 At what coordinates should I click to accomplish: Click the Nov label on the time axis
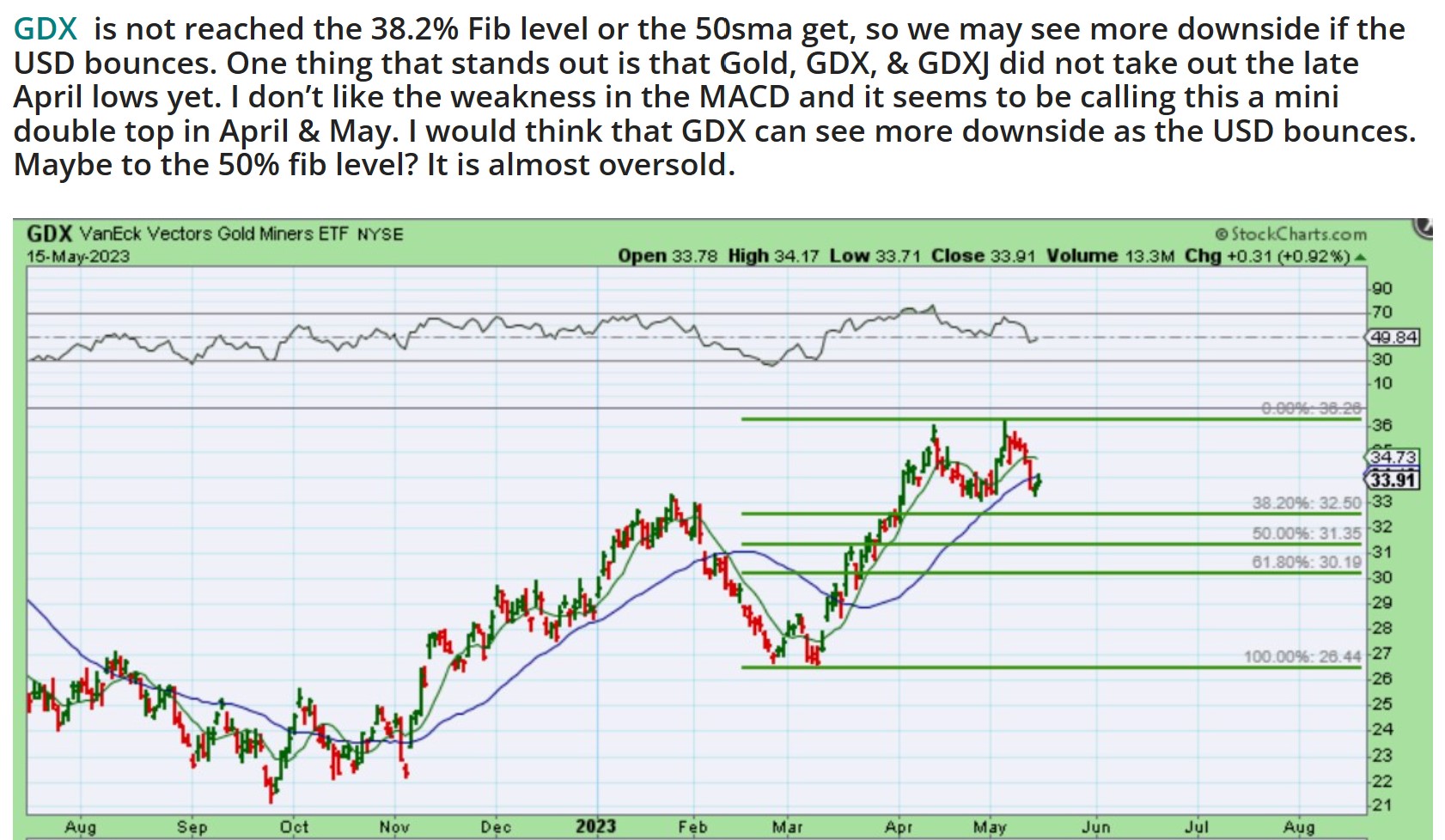point(394,827)
